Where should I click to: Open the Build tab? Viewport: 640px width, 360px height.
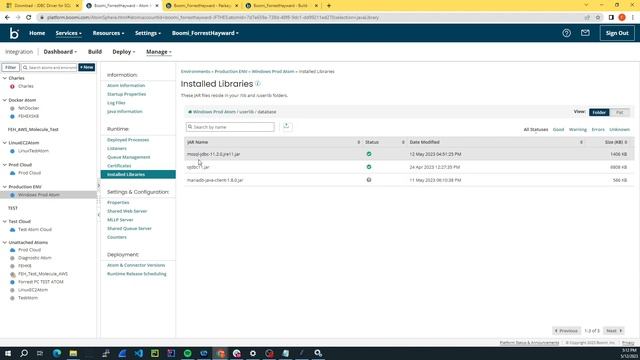click(x=95, y=52)
